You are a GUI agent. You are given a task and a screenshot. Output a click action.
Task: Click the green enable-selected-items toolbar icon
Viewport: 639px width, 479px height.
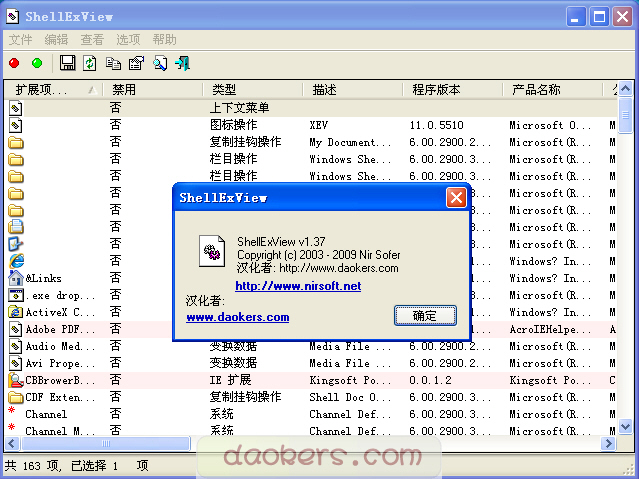click(37, 63)
